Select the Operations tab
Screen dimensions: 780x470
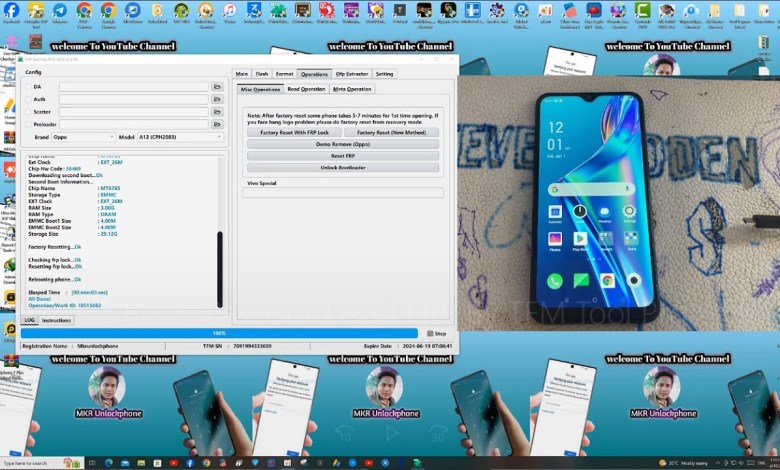click(314, 74)
